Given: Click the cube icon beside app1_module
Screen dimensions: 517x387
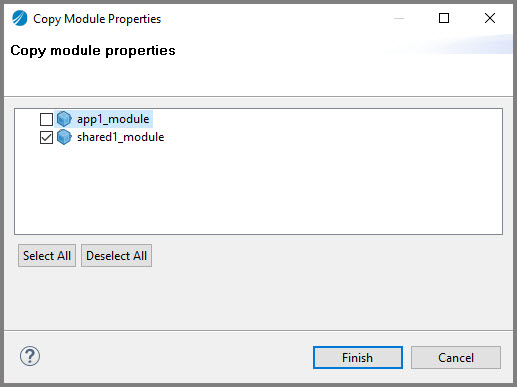Looking at the screenshot, I should [64, 119].
